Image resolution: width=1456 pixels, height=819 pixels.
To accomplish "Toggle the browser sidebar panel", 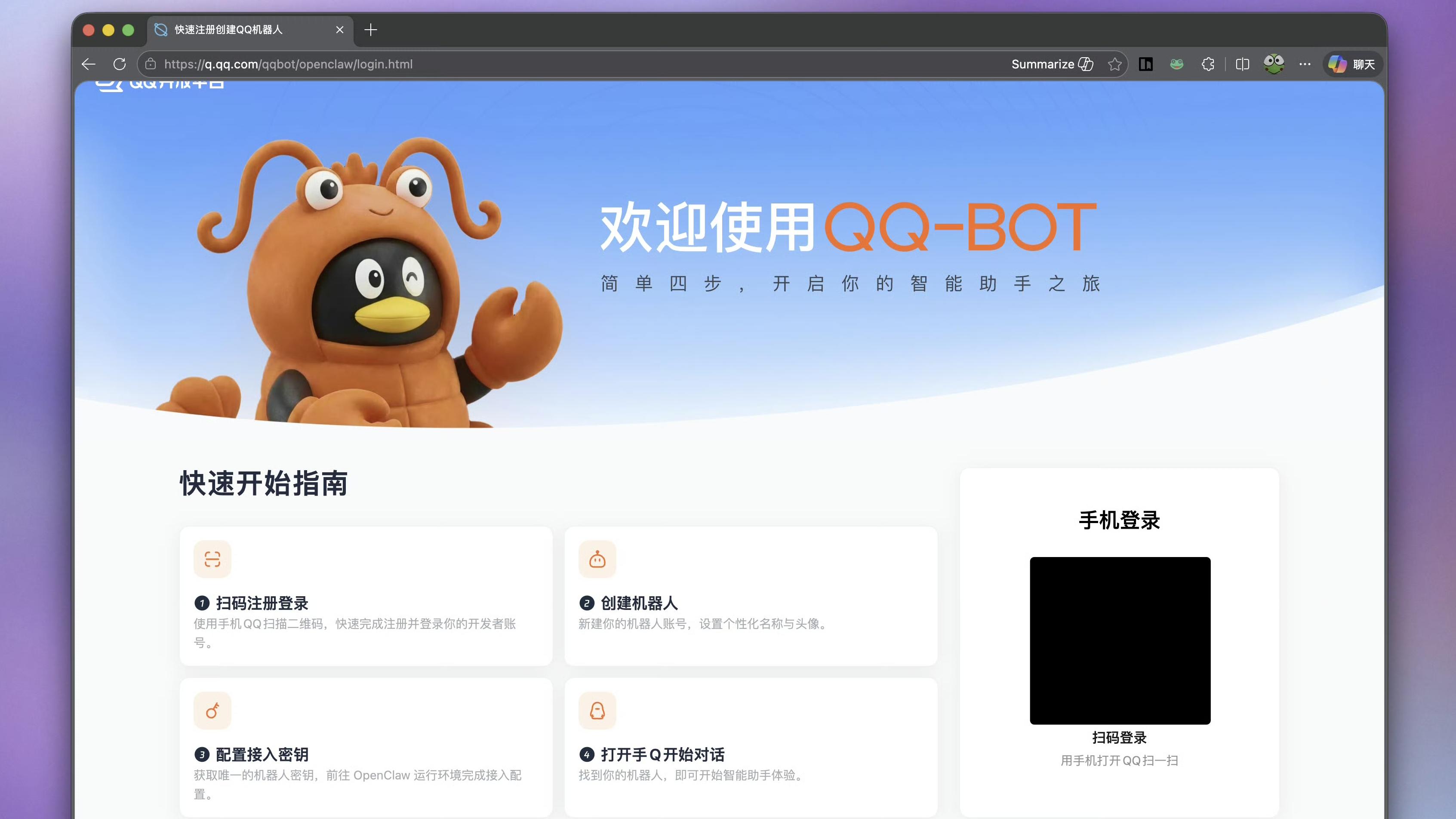I will coord(1146,64).
